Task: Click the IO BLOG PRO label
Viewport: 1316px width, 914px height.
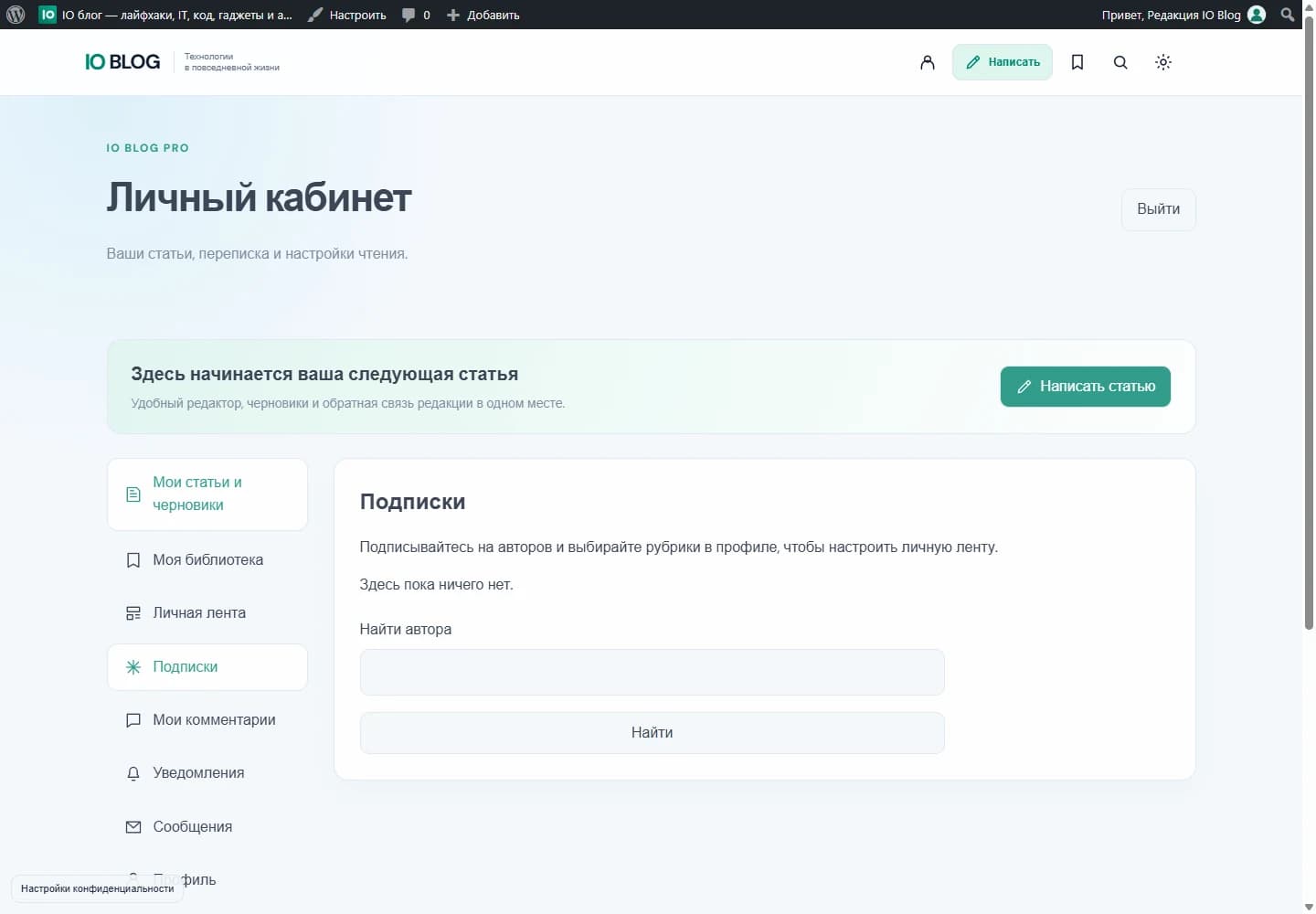Action: pyautogui.click(x=147, y=148)
